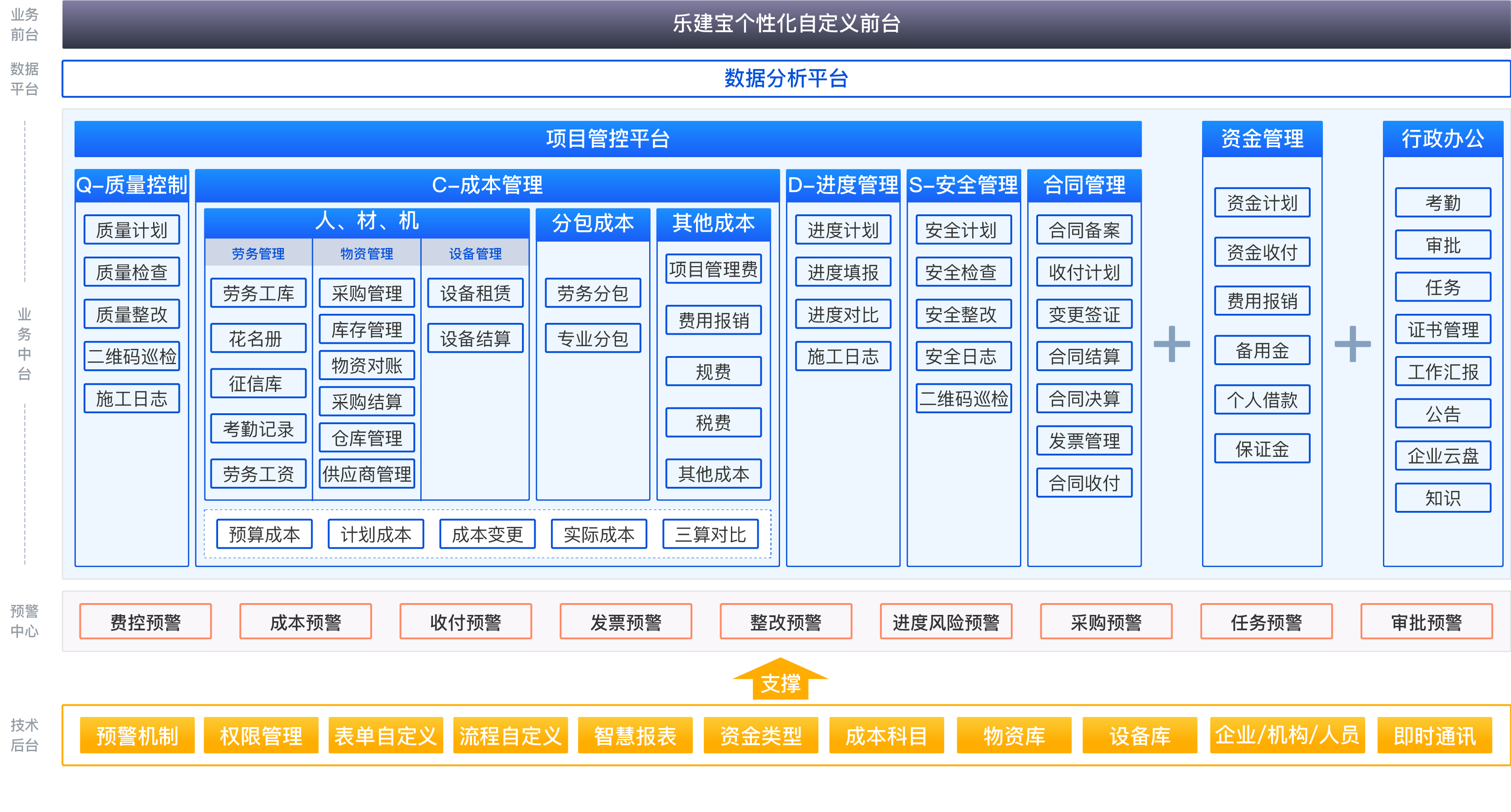Click the 企业云盘 box
Image resolution: width=1511 pixels, height=812 pixels.
pos(1442,456)
